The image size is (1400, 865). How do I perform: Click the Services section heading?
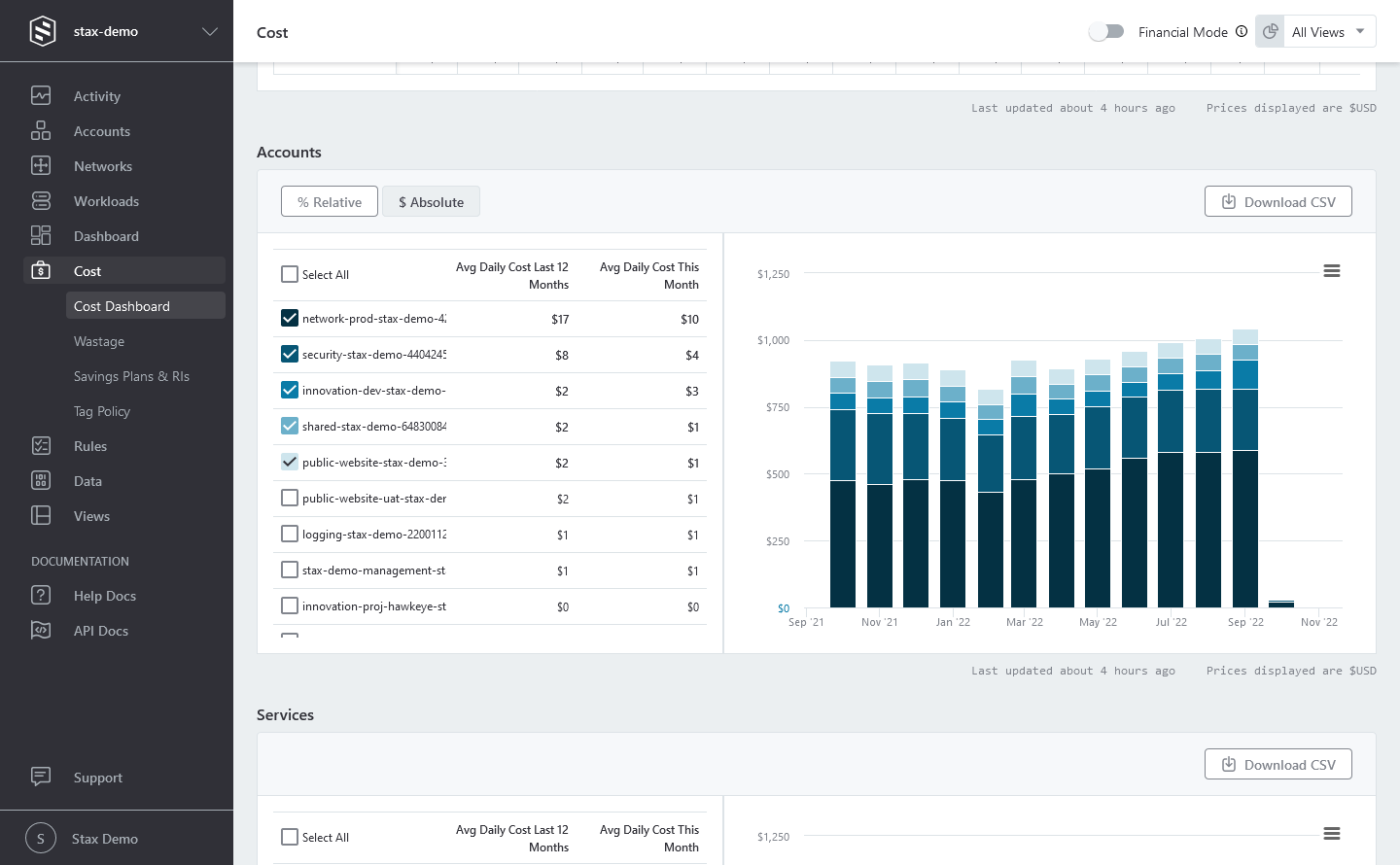click(x=285, y=714)
